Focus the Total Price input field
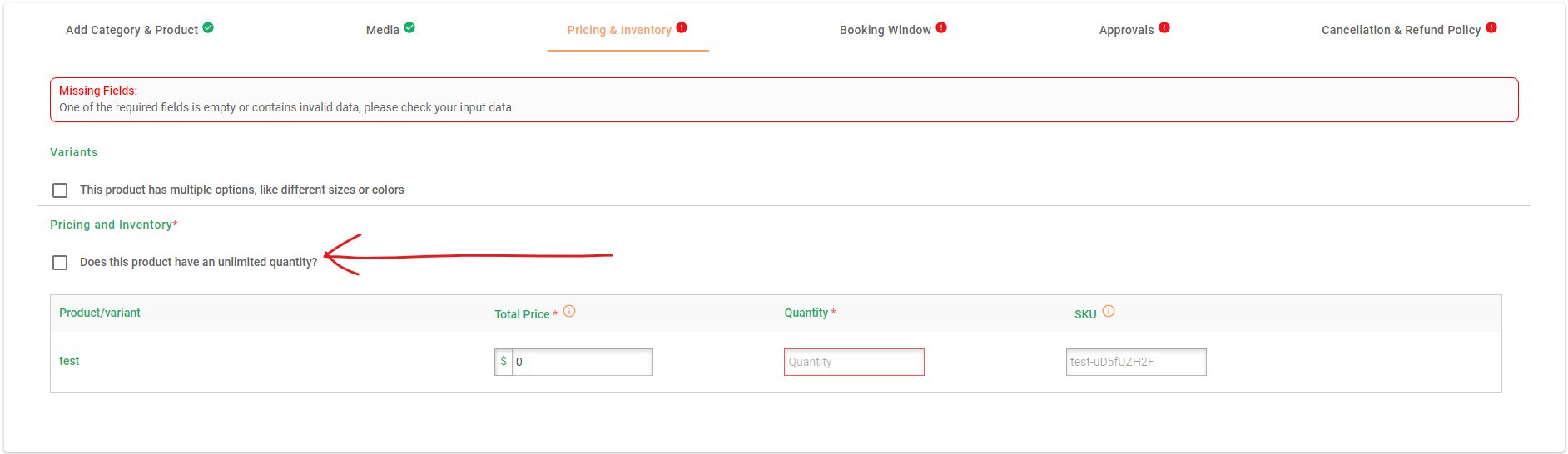The image size is (1568, 454). [582, 362]
